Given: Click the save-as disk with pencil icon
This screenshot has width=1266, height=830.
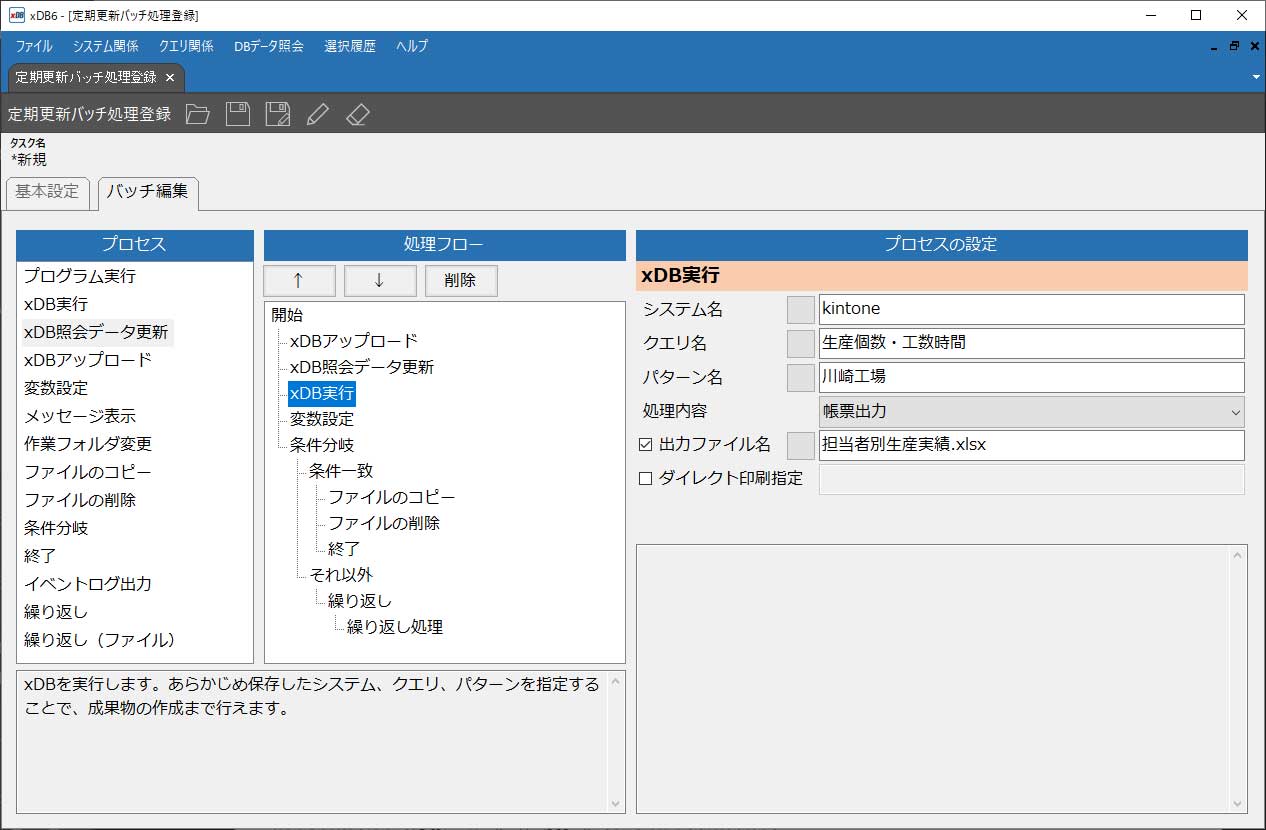Looking at the screenshot, I should [x=277, y=114].
